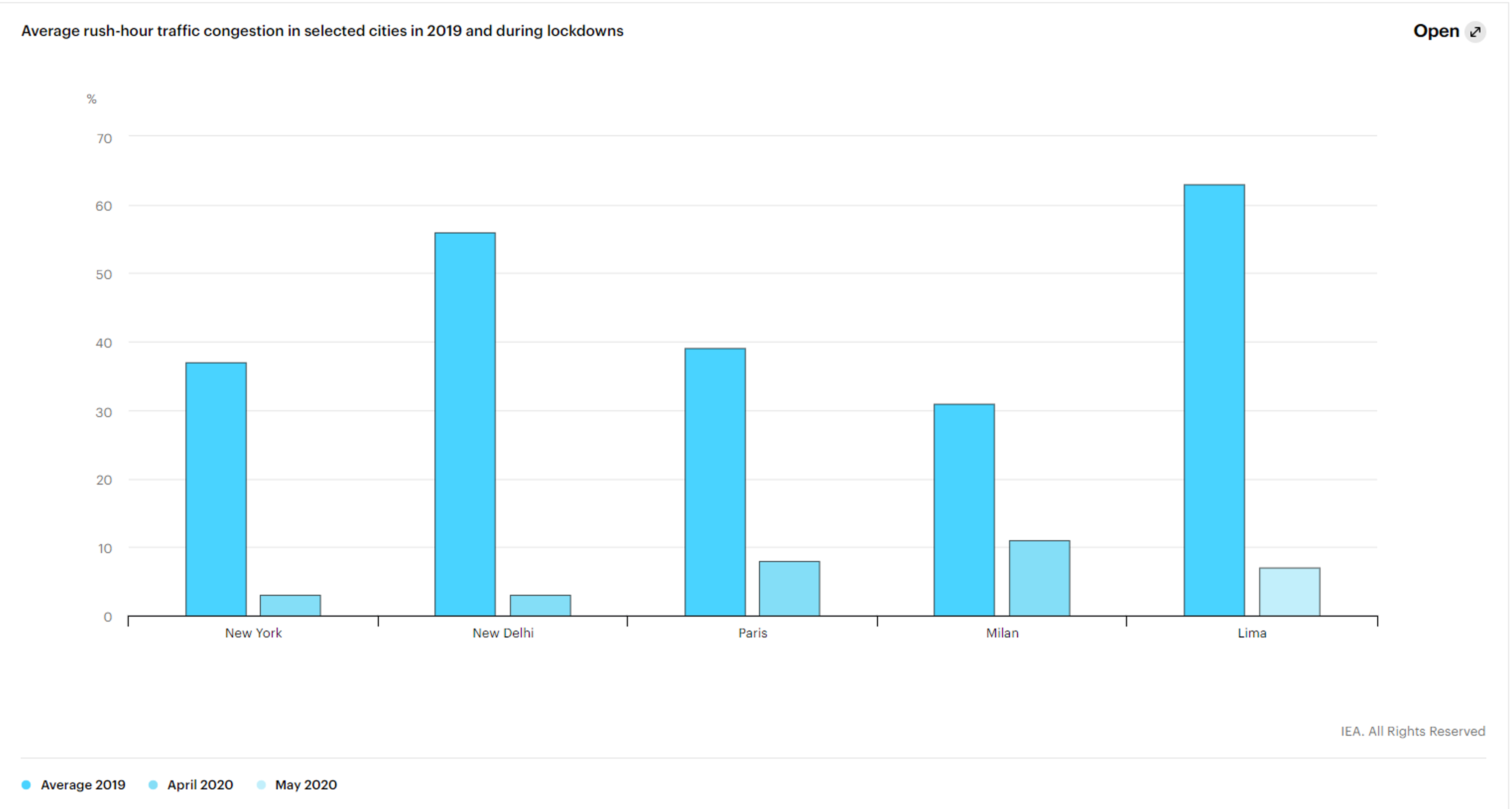Click the 60 y-axis value

[x=104, y=206]
